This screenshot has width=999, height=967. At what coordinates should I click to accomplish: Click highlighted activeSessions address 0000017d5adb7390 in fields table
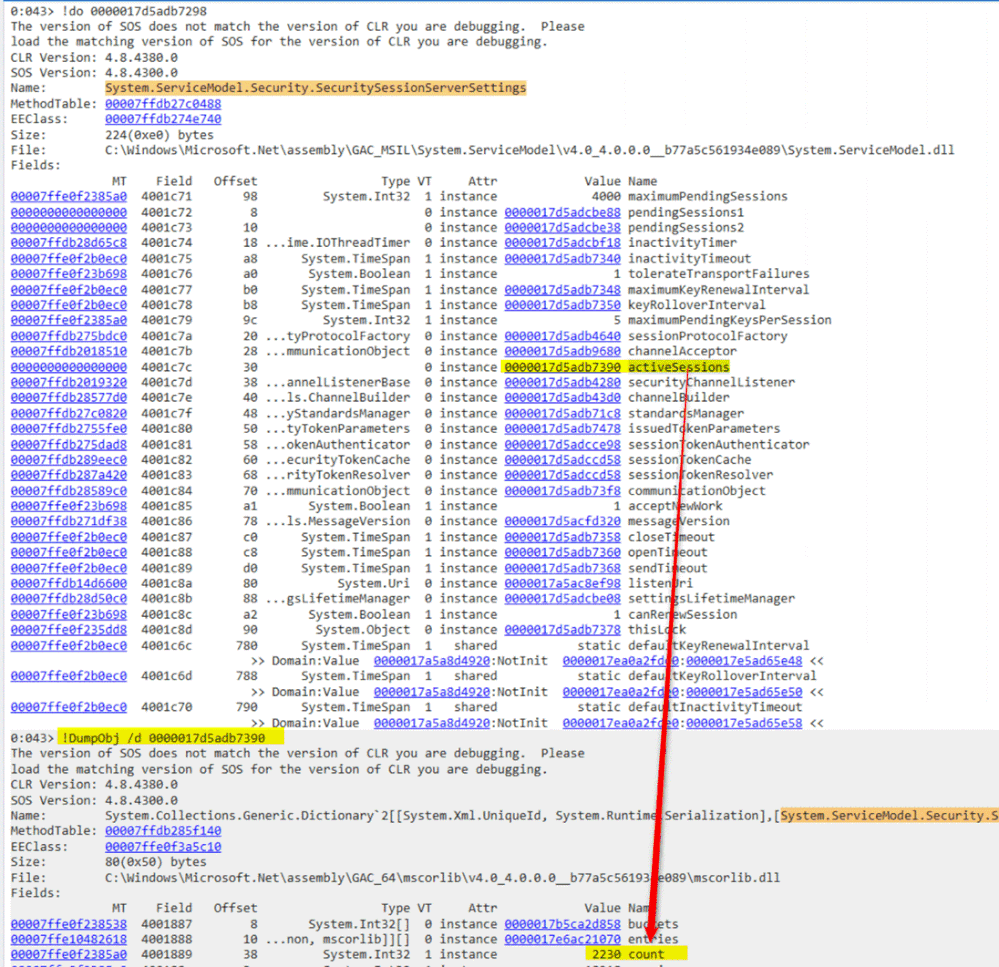(x=562, y=367)
